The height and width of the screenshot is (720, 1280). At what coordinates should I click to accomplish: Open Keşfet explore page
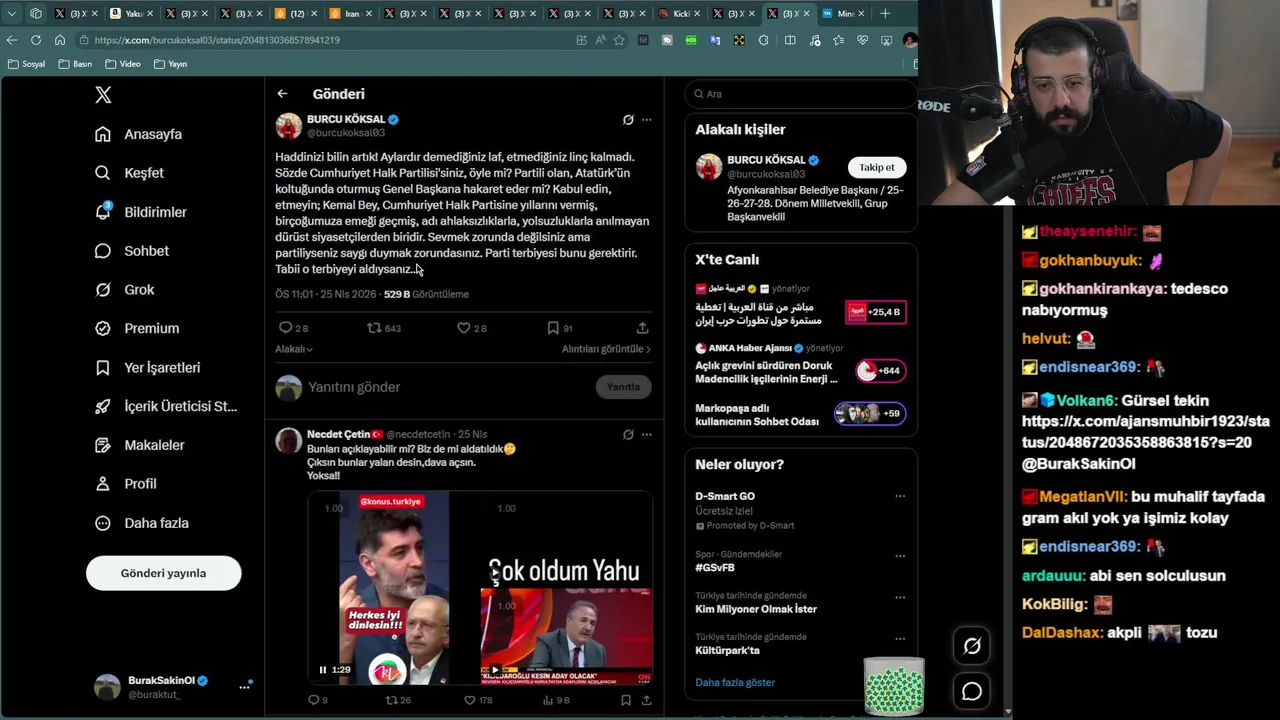(x=129, y=173)
